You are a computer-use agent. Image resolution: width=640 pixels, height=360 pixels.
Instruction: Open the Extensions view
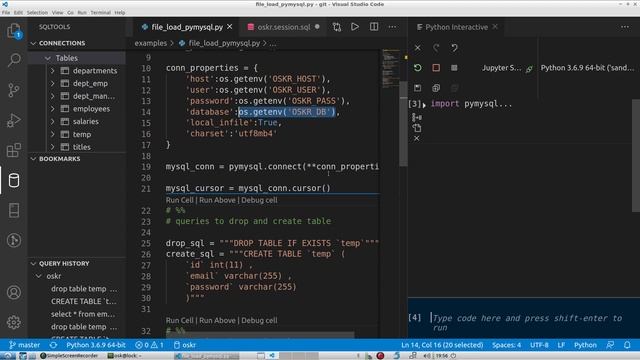tap(14, 150)
